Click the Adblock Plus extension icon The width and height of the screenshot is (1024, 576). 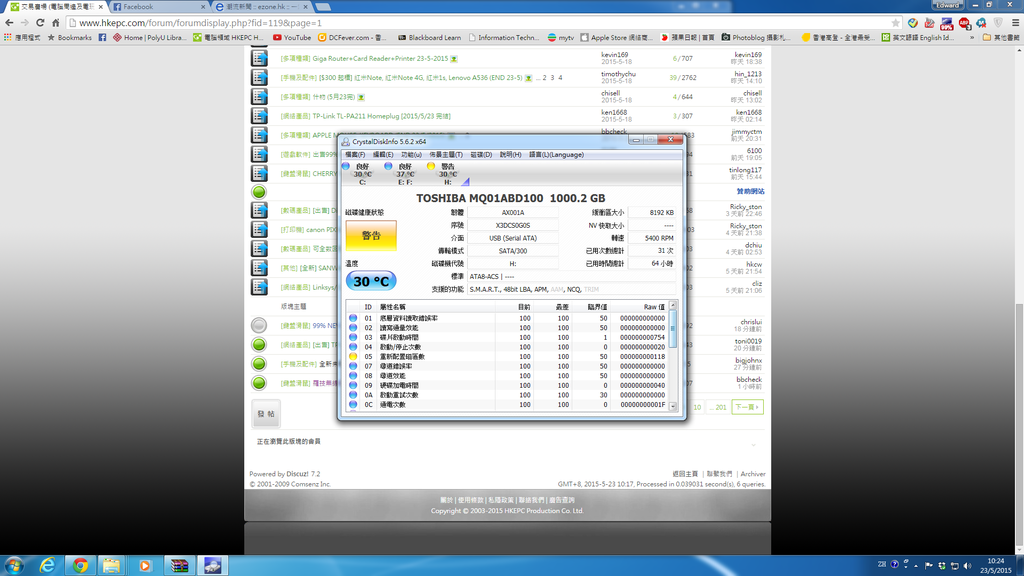pos(965,23)
